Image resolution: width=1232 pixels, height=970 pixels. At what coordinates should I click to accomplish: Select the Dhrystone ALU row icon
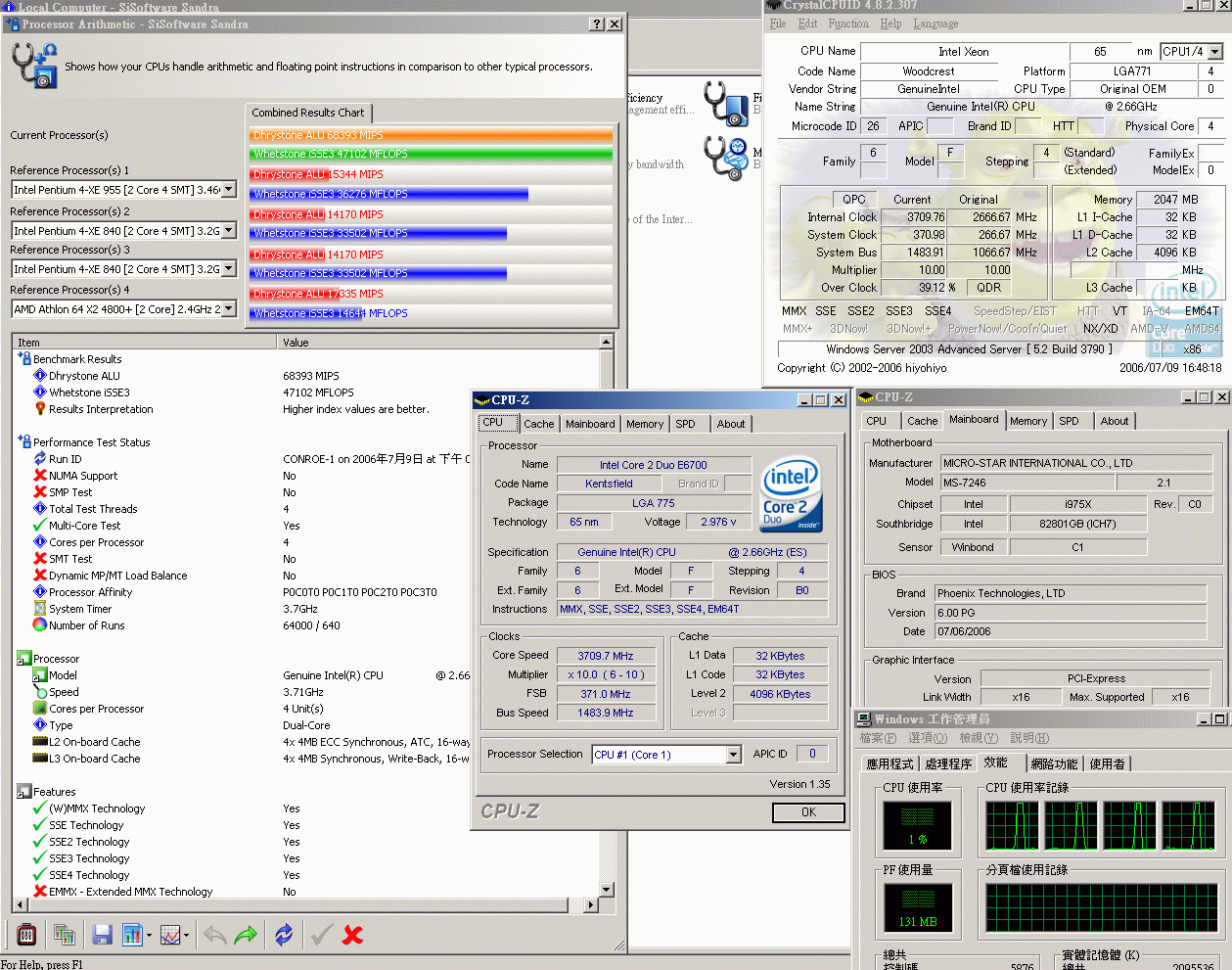(x=40, y=376)
